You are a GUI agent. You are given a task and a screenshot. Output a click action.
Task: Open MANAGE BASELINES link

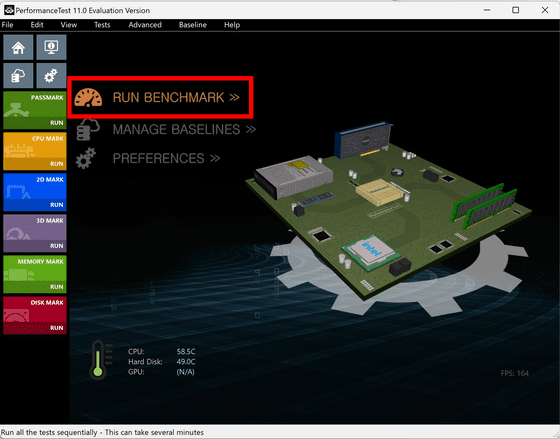[x=184, y=129]
